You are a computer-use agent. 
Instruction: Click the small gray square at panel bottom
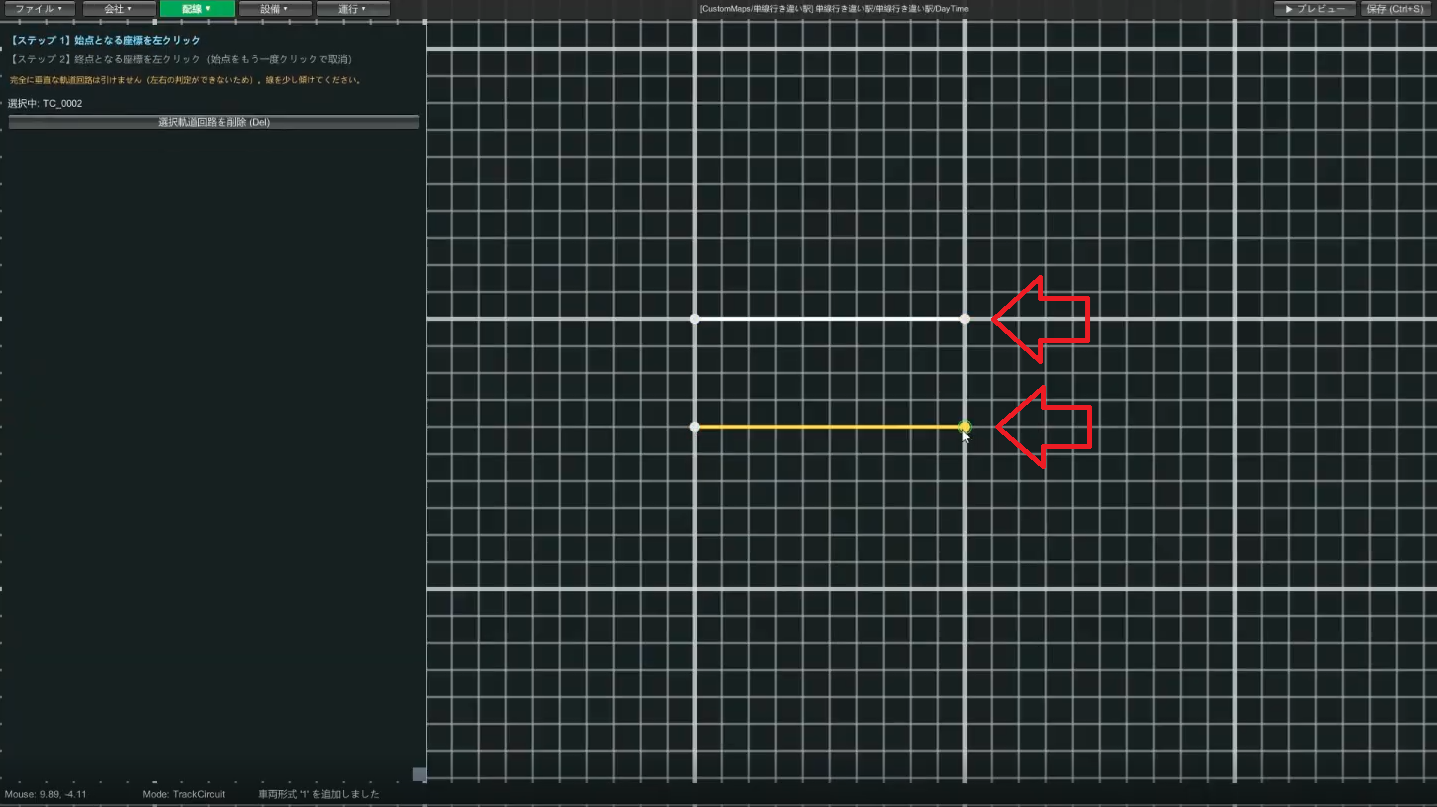(419, 774)
